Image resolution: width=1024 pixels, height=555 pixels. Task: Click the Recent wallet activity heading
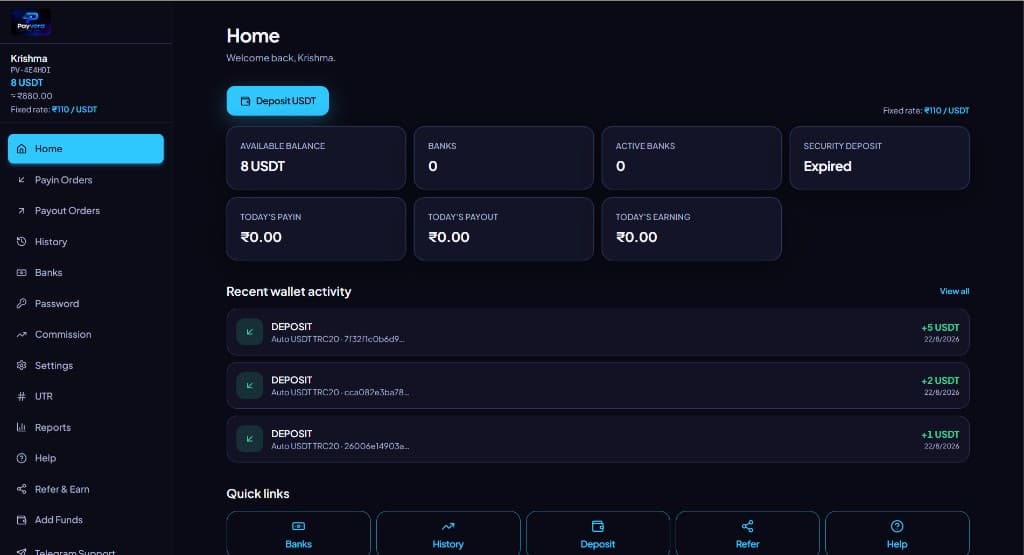click(x=289, y=292)
